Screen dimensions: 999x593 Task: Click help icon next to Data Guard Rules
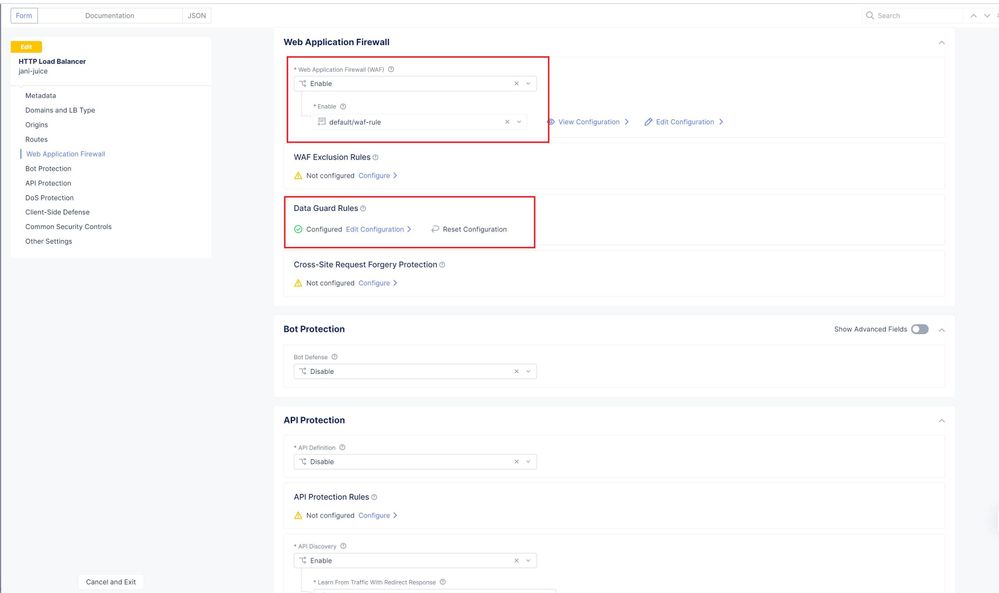[363, 209]
